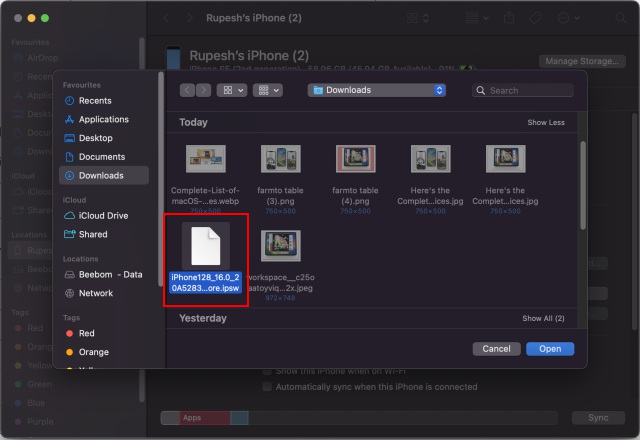Click the iCloud Drive cloud icon
The height and width of the screenshot is (440, 640).
point(69,216)
